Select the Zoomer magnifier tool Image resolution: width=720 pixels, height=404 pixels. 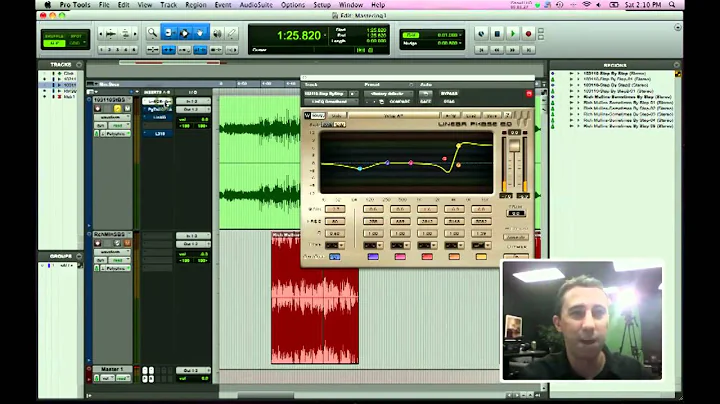(152, 34)
